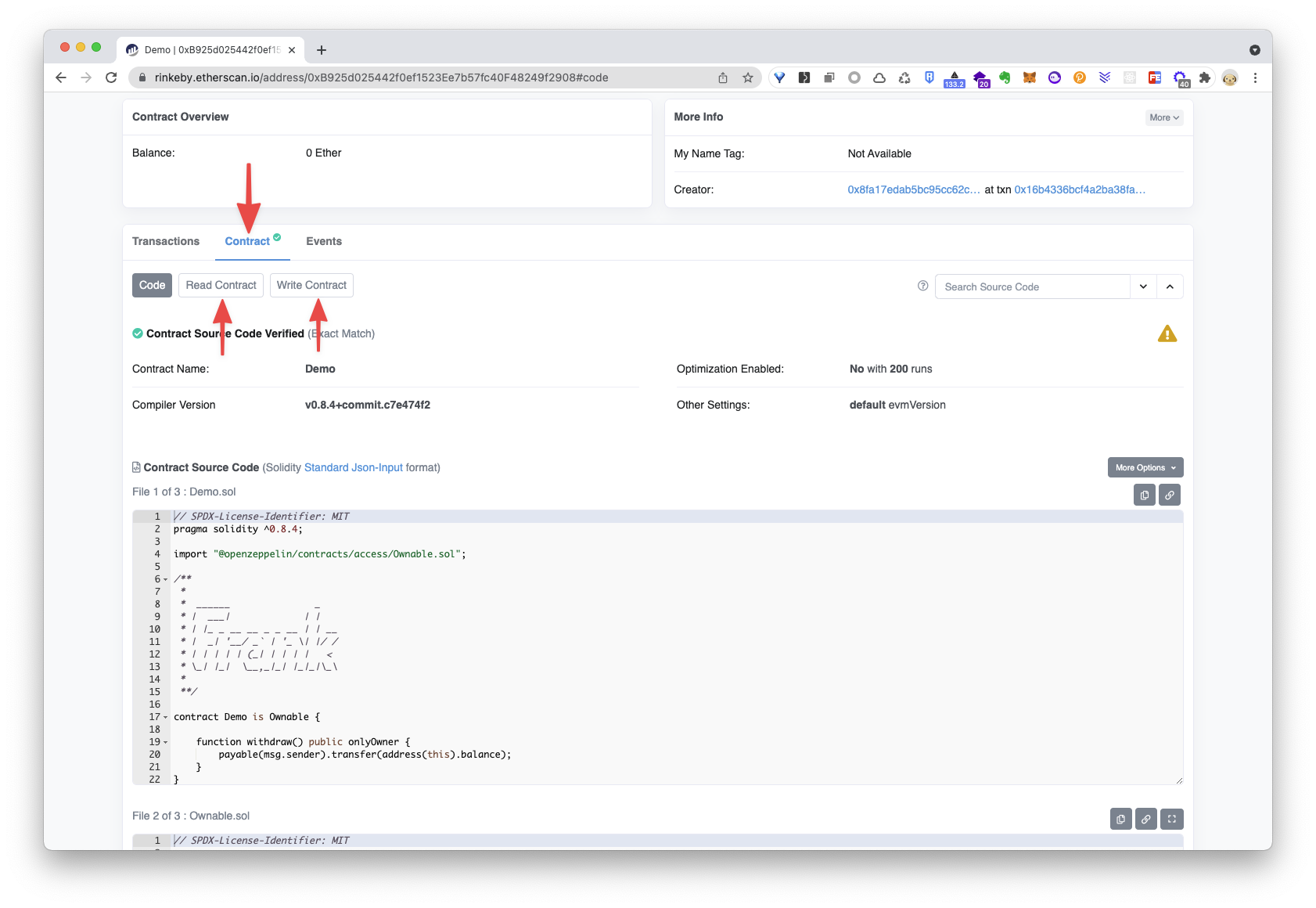Reload the page
Viewport: 1316px width, 908px height.
coord(111,77)
